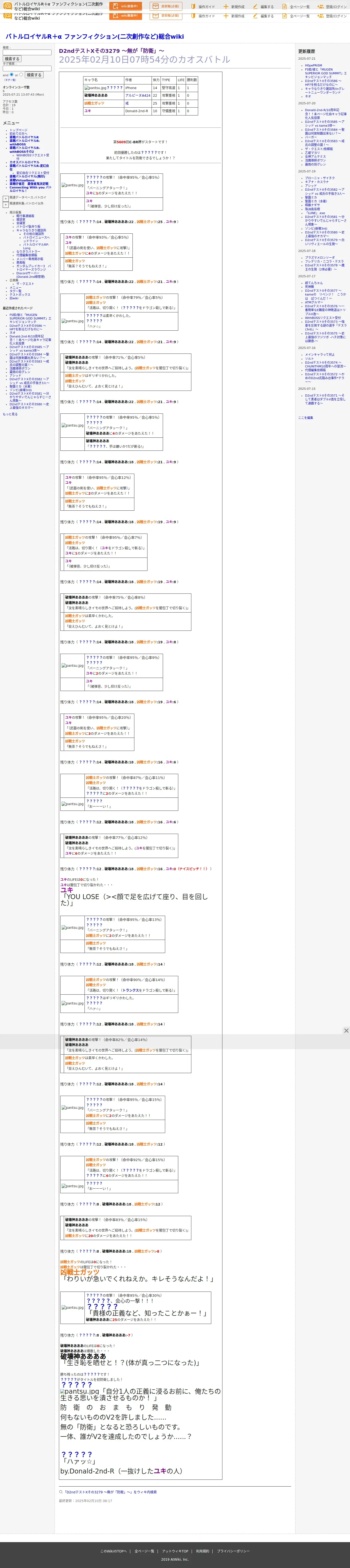
Task: Visit the 旧wiki link
Action: coord(13,298)
